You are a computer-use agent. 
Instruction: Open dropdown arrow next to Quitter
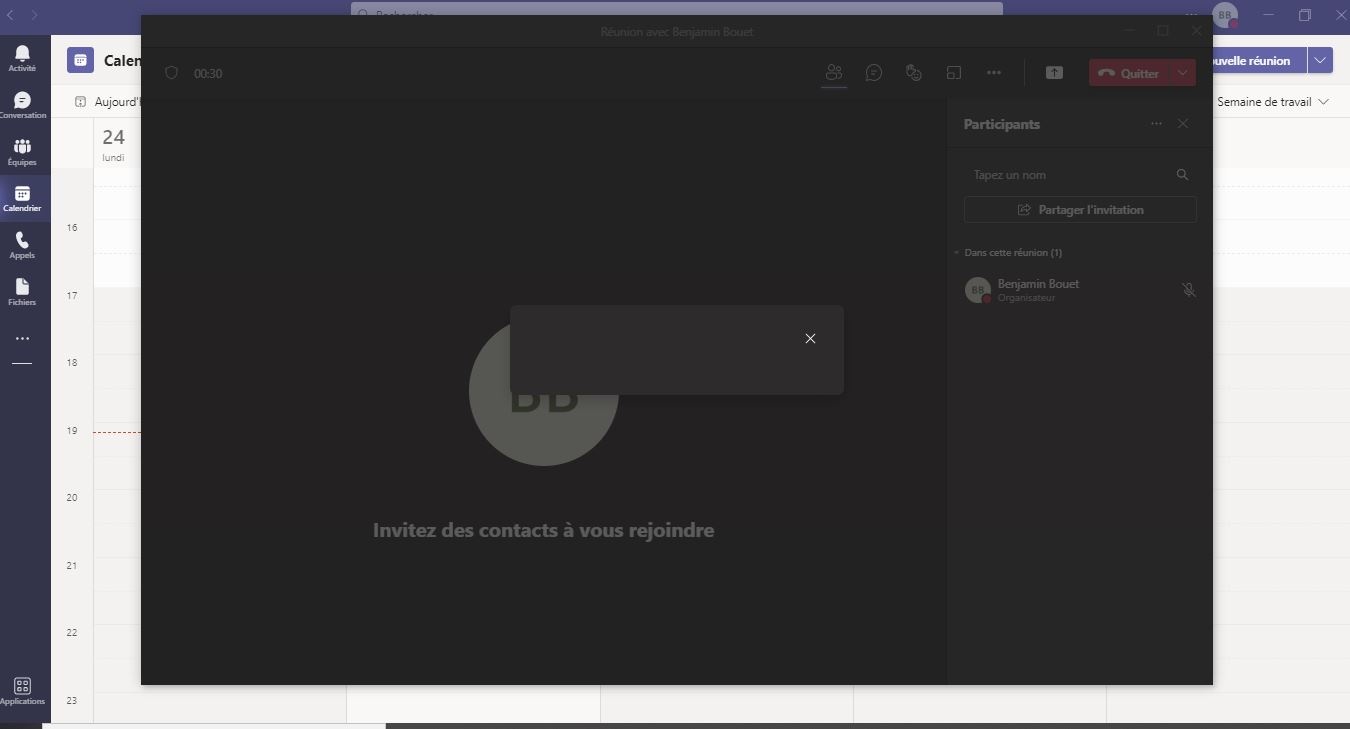click(1183, 73)
